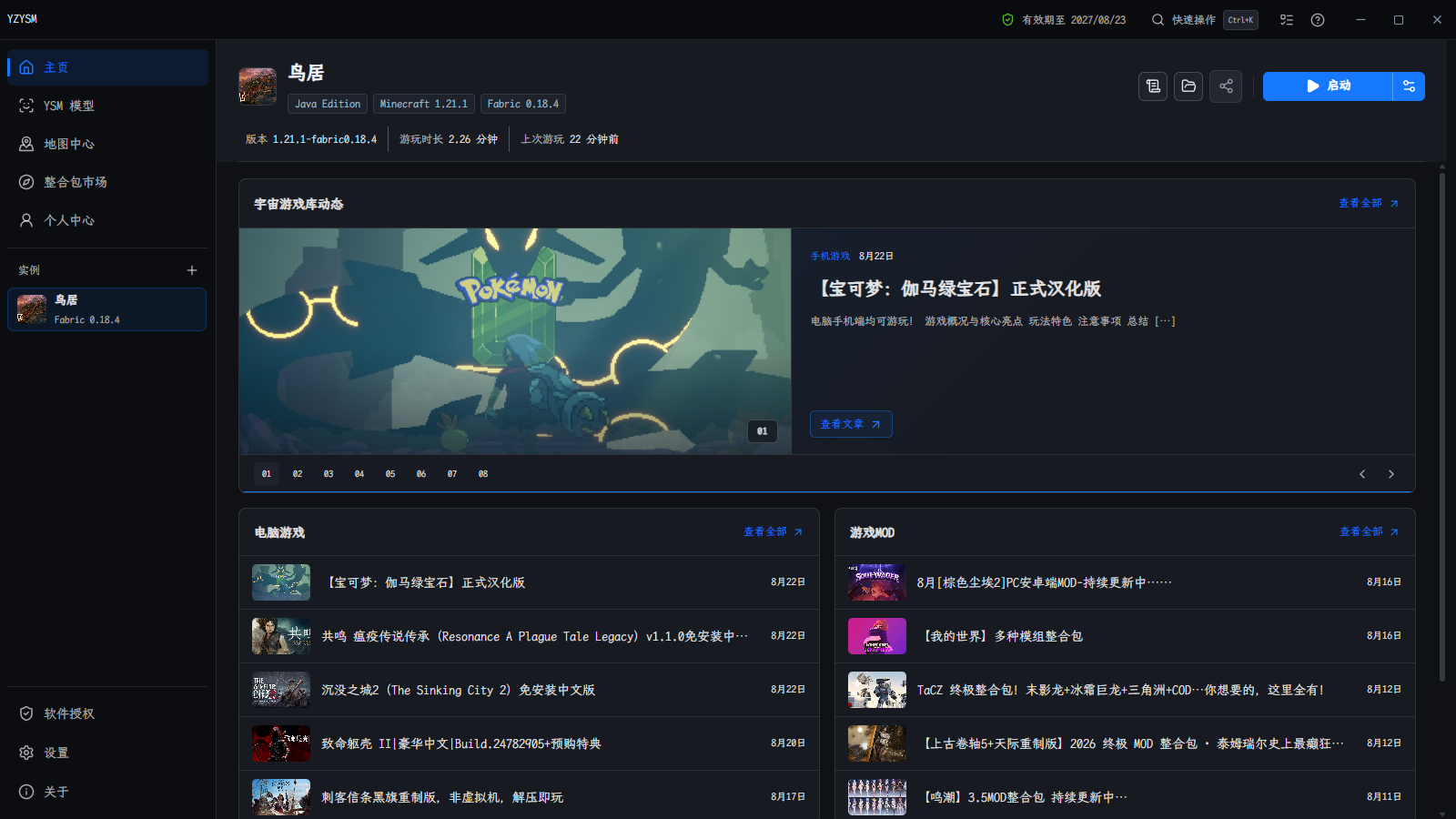Click the 查看文章 button
This screenshot has width=1456, height=819.
pos(851,424)
